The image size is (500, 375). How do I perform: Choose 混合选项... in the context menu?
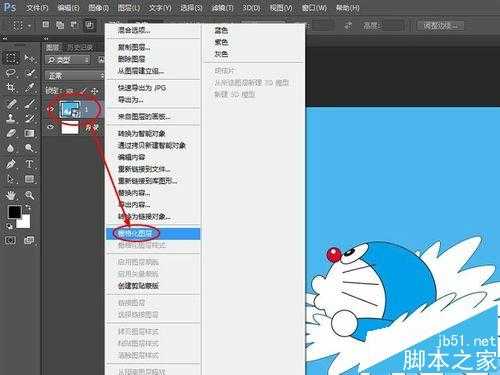tap(153, 30)
